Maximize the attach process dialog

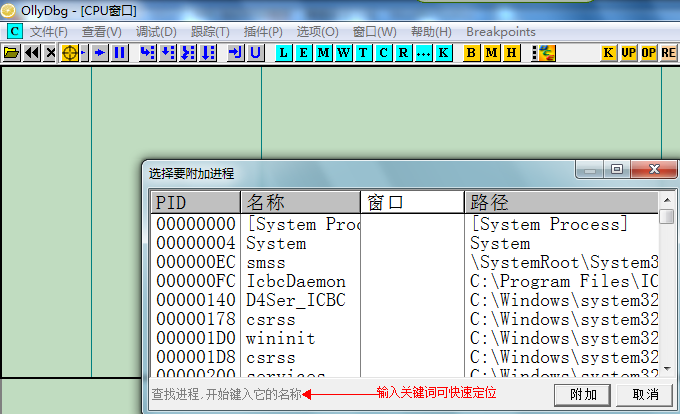[617, 169]
